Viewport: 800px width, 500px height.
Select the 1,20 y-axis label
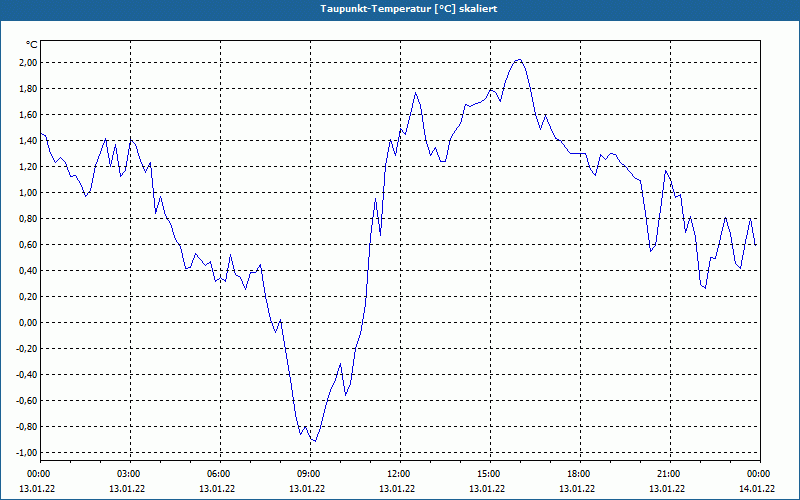[27, 167]
